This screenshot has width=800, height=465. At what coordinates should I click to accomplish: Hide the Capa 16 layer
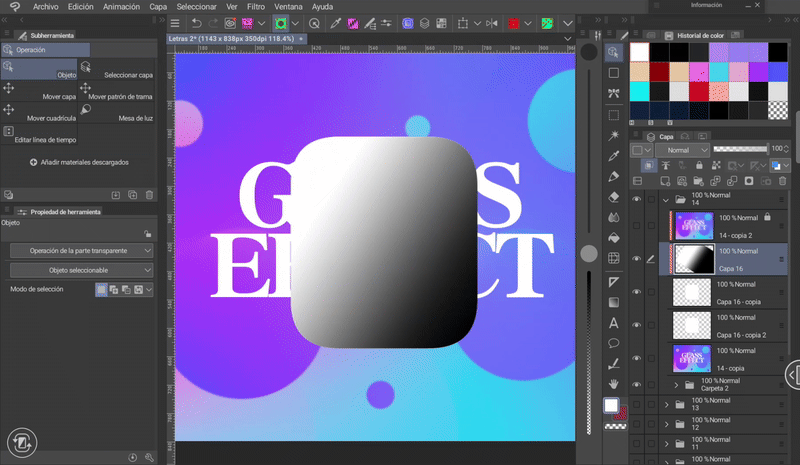point(637,259)
